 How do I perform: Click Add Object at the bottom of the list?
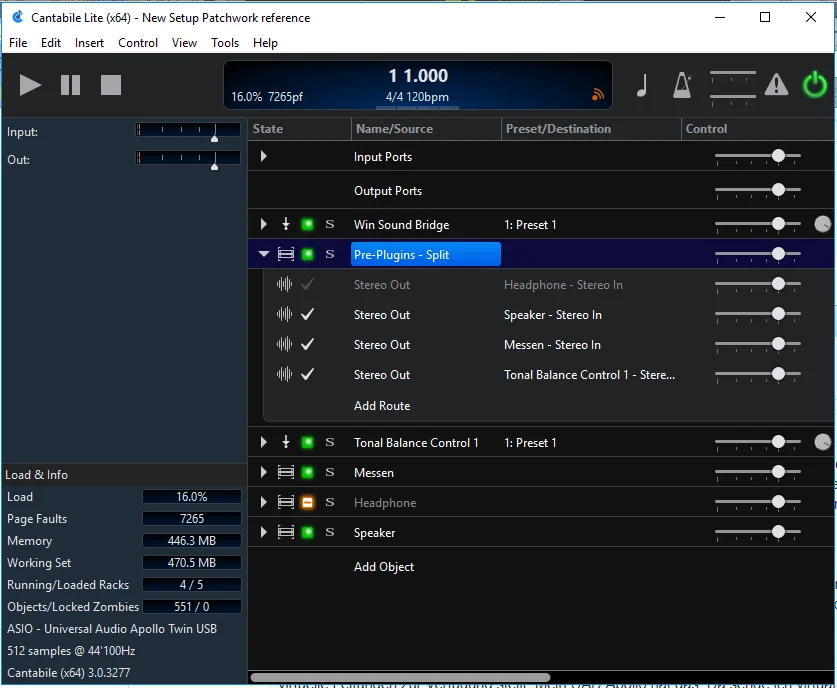point(384,567)
